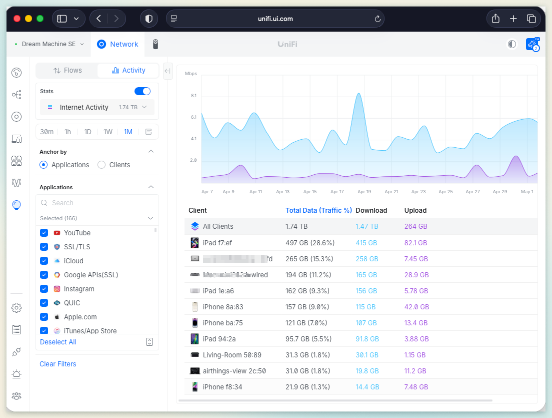Open the Dashboard icon in left sidebar

pos(17,73)
